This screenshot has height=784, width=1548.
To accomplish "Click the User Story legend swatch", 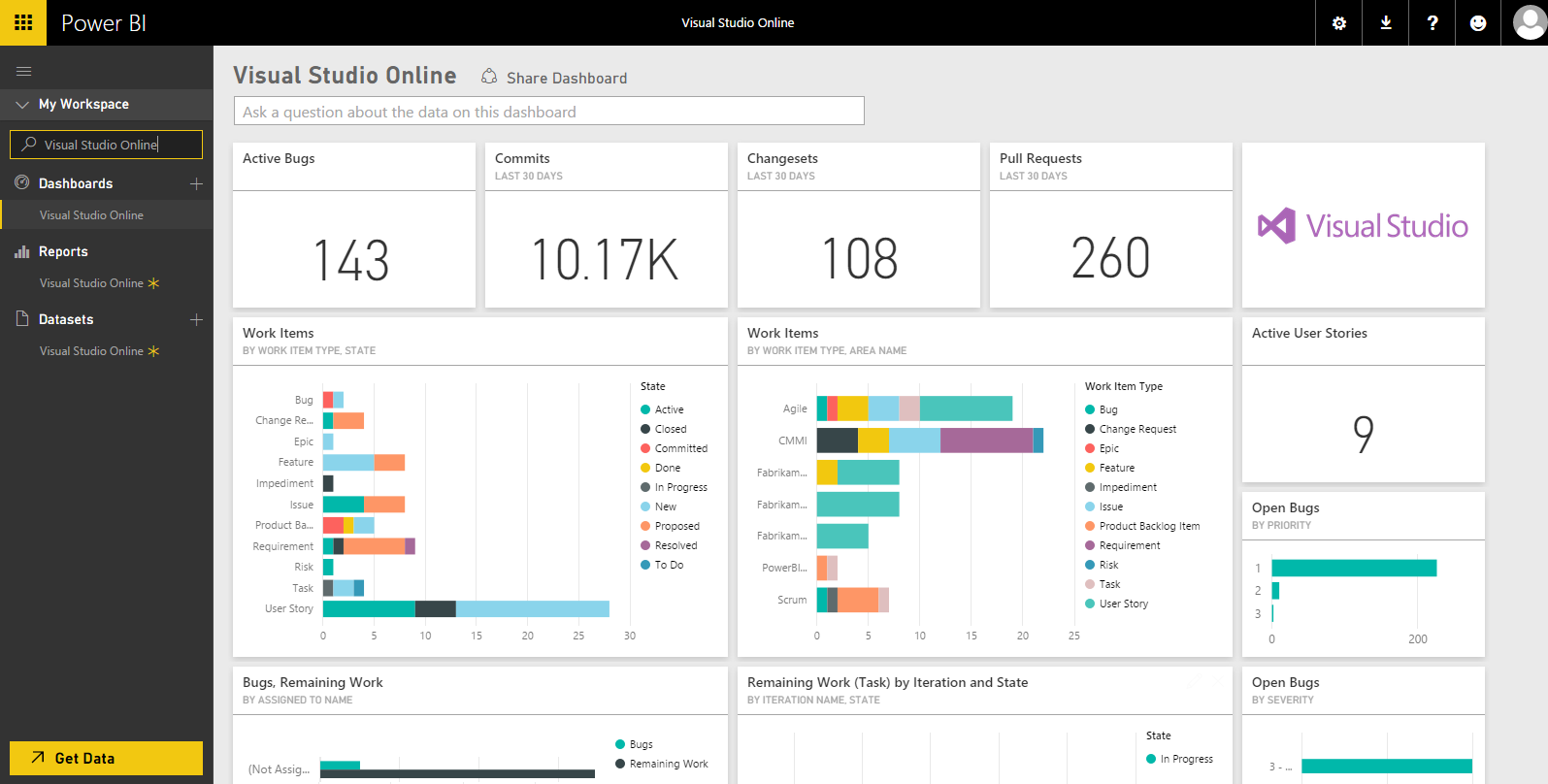I will (x=1090, y=604).
